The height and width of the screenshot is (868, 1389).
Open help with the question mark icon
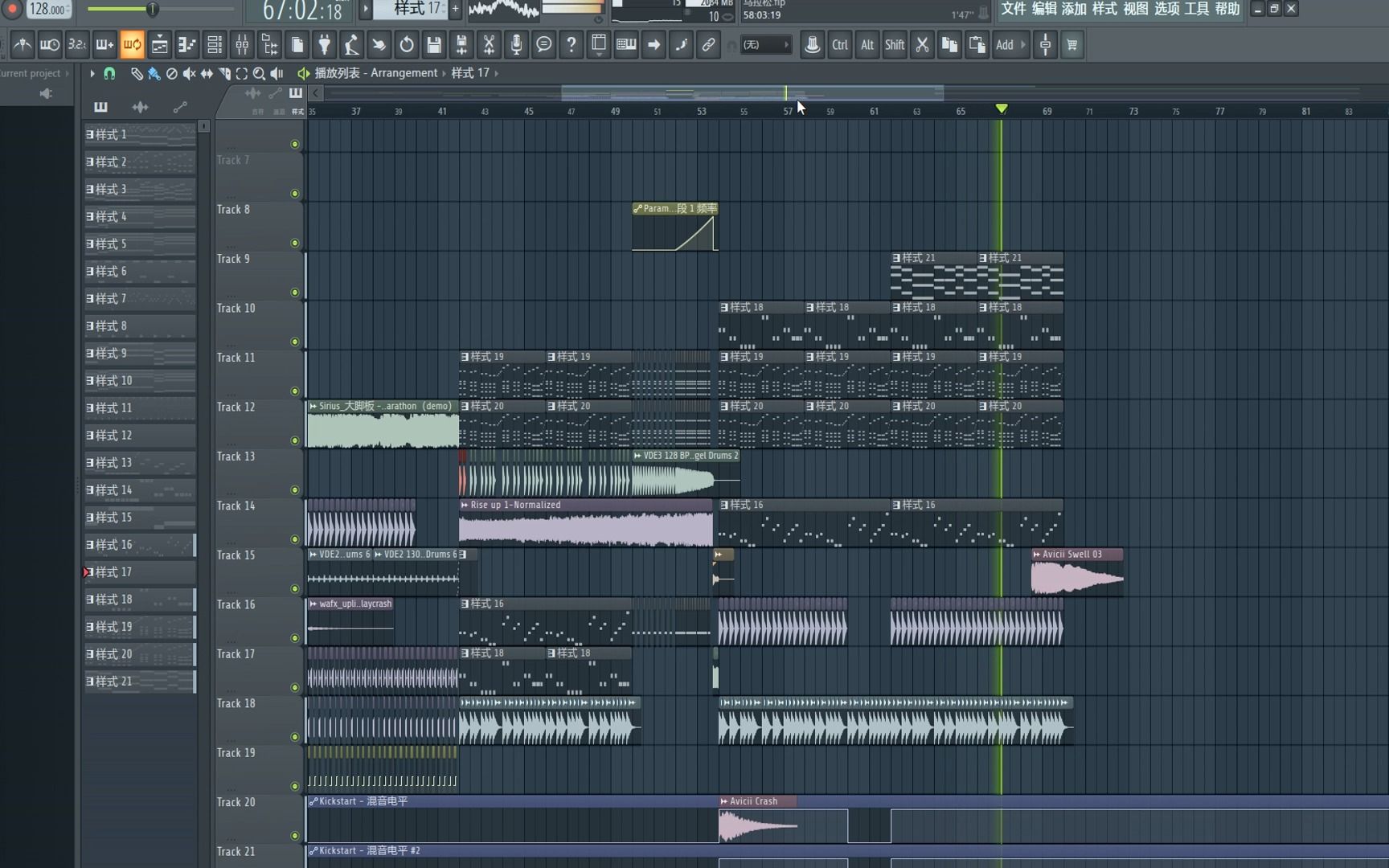(x=572, y=45)
